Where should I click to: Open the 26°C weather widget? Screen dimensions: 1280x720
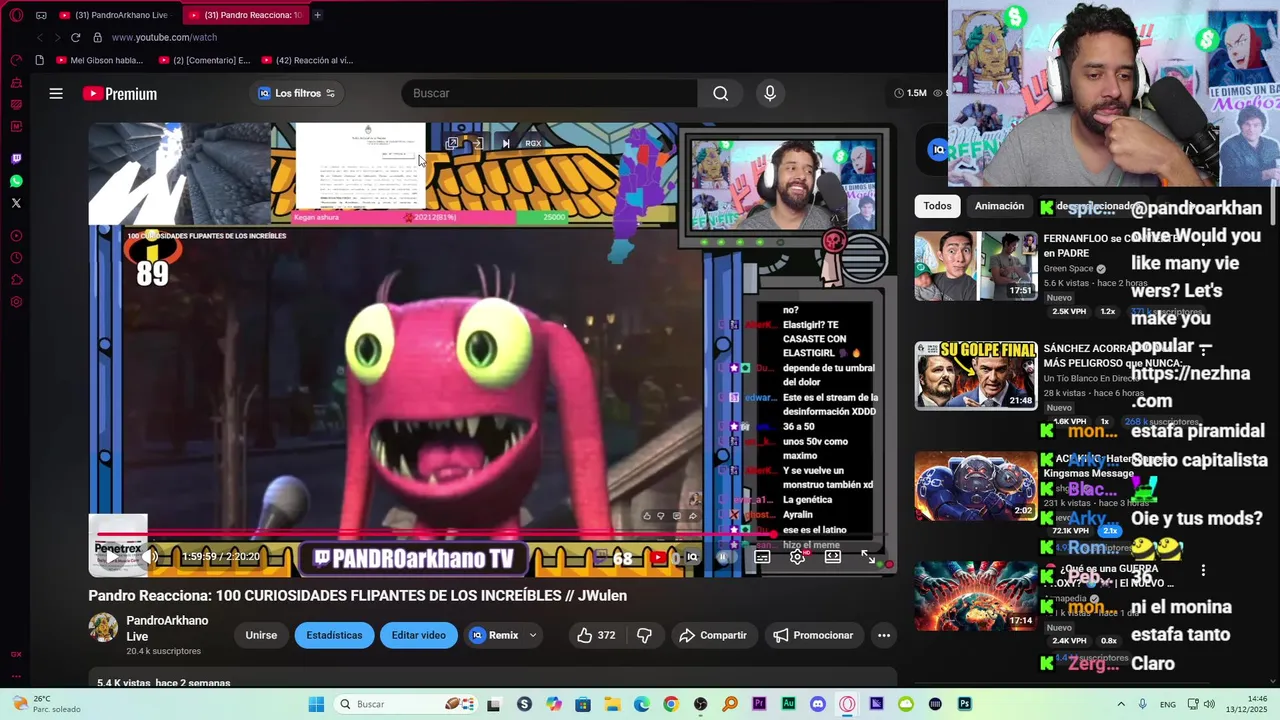click(45, 704)
